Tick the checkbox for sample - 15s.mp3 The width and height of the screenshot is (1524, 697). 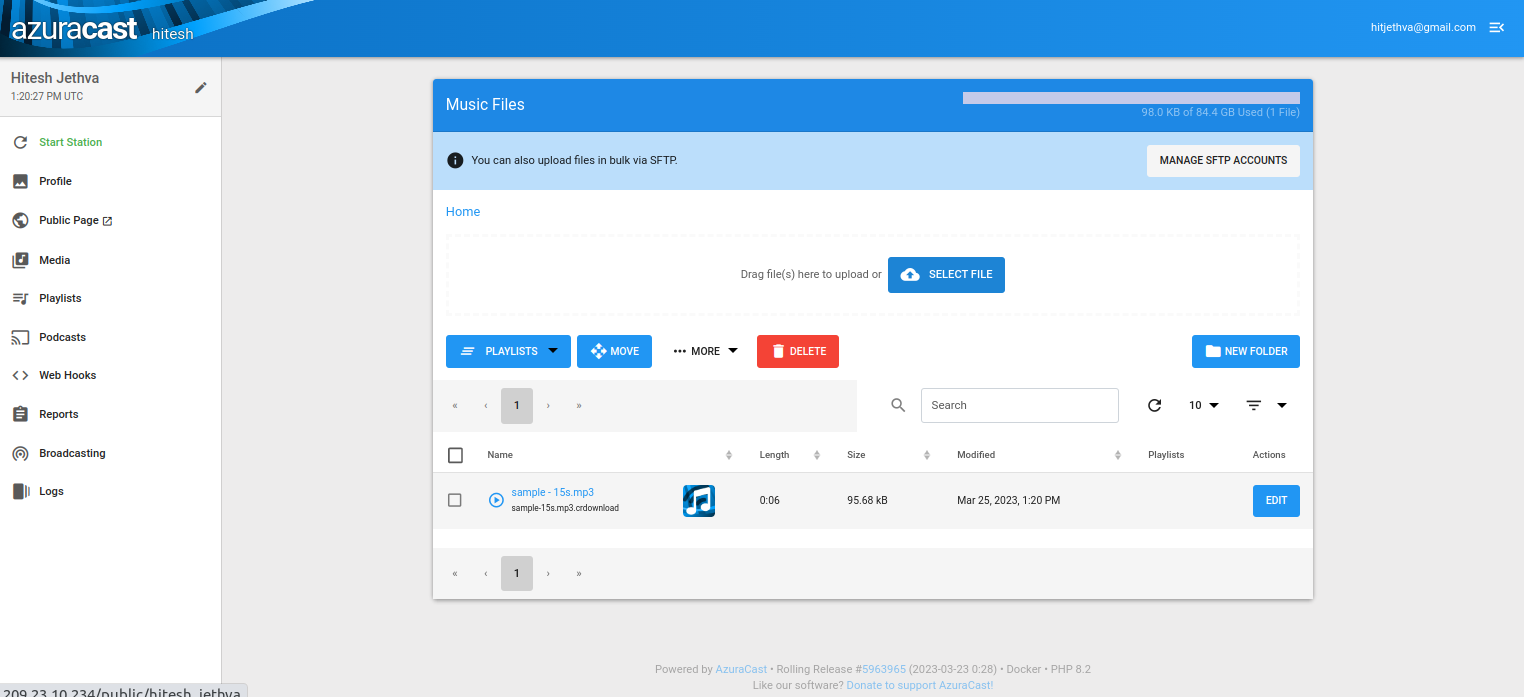click(x=455, y=500)
